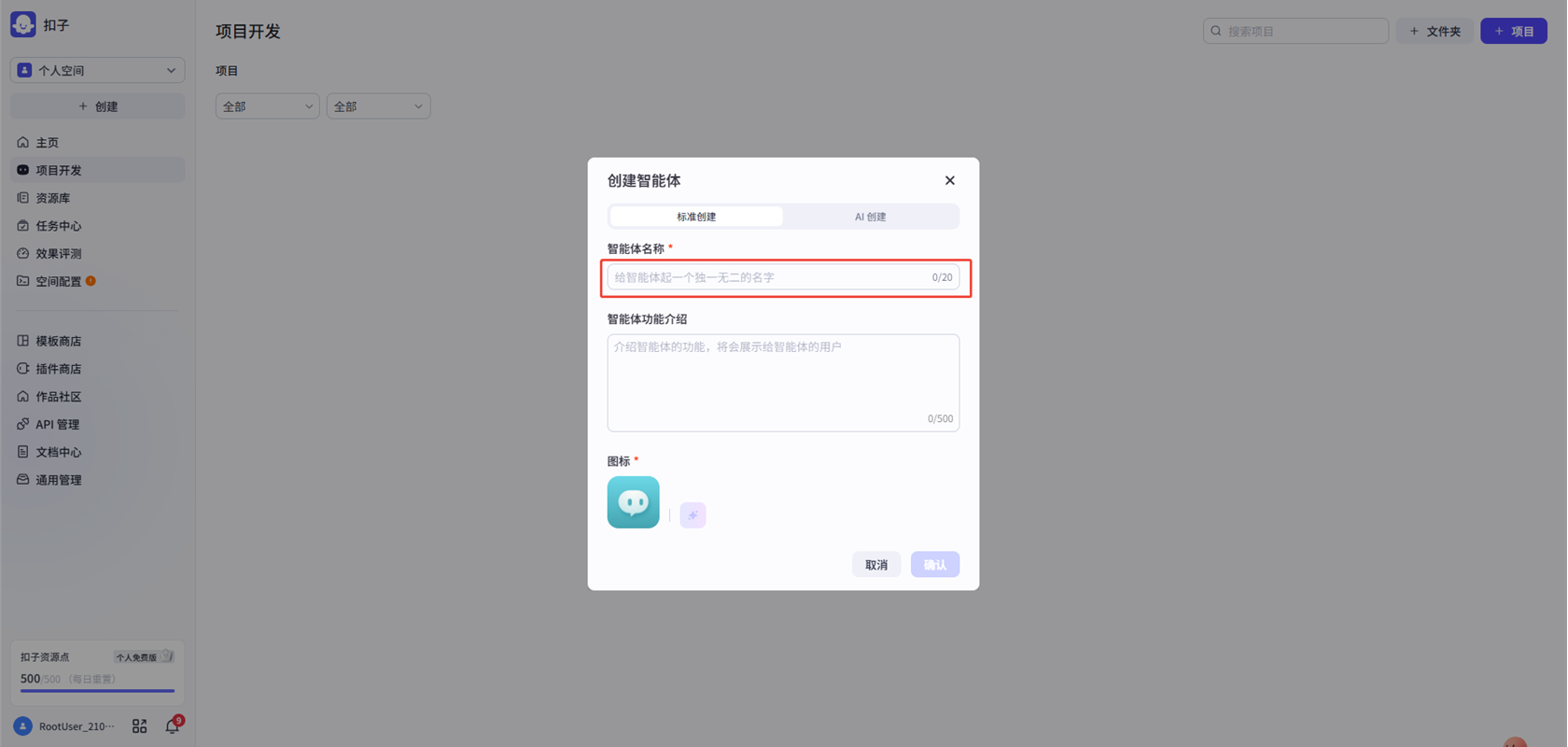Click the search magnifier icon
1568x747 pixels.
pyautogui.click(x=1216, y=31)
